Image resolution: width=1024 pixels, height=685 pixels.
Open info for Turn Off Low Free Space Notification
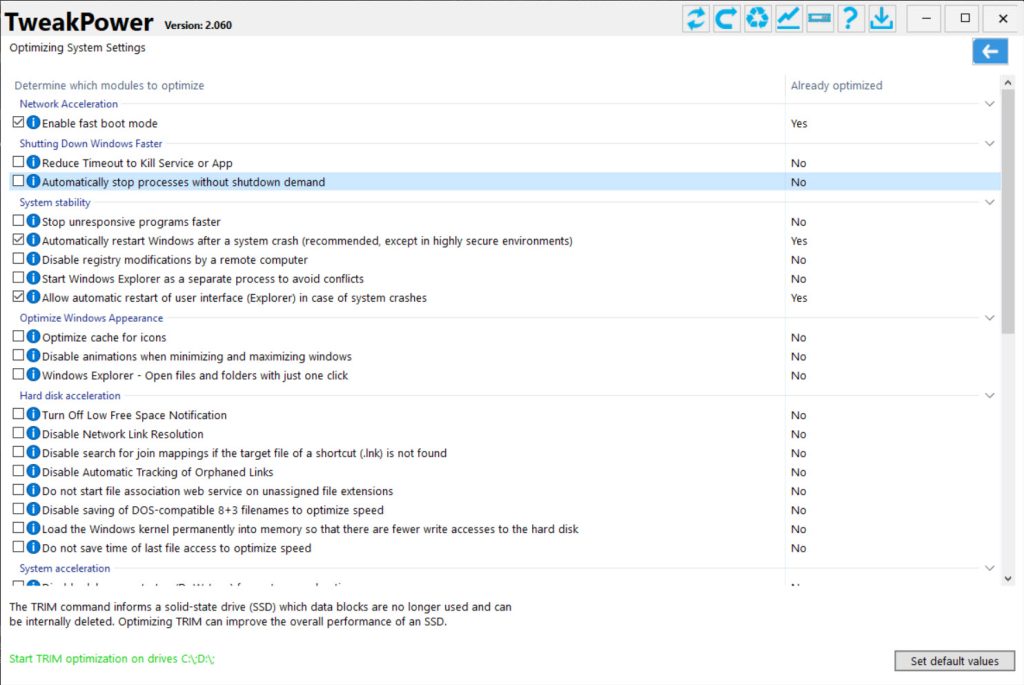[x=33, y=415]
